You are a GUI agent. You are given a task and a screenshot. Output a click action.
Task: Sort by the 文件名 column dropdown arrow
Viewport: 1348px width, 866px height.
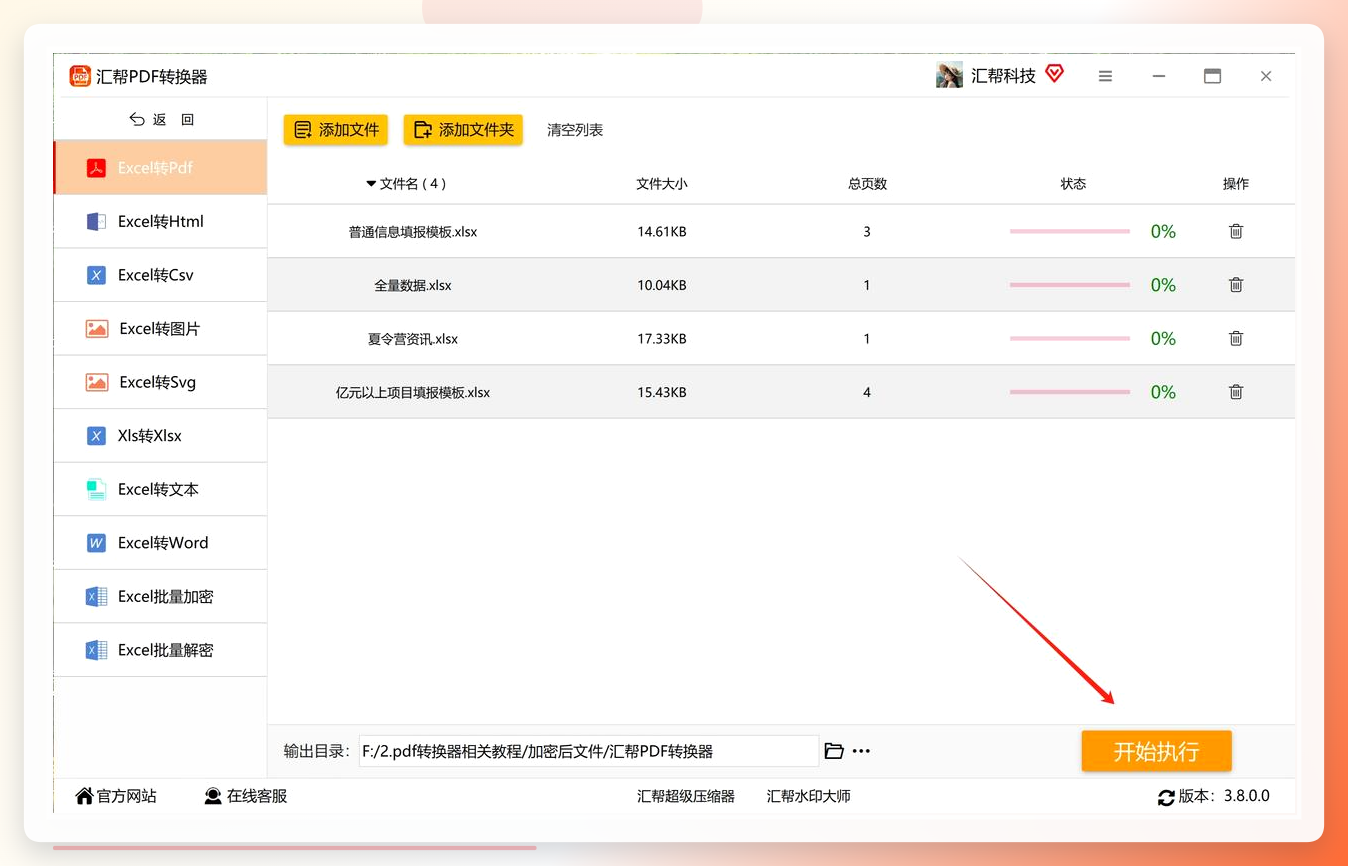point(371,184)
